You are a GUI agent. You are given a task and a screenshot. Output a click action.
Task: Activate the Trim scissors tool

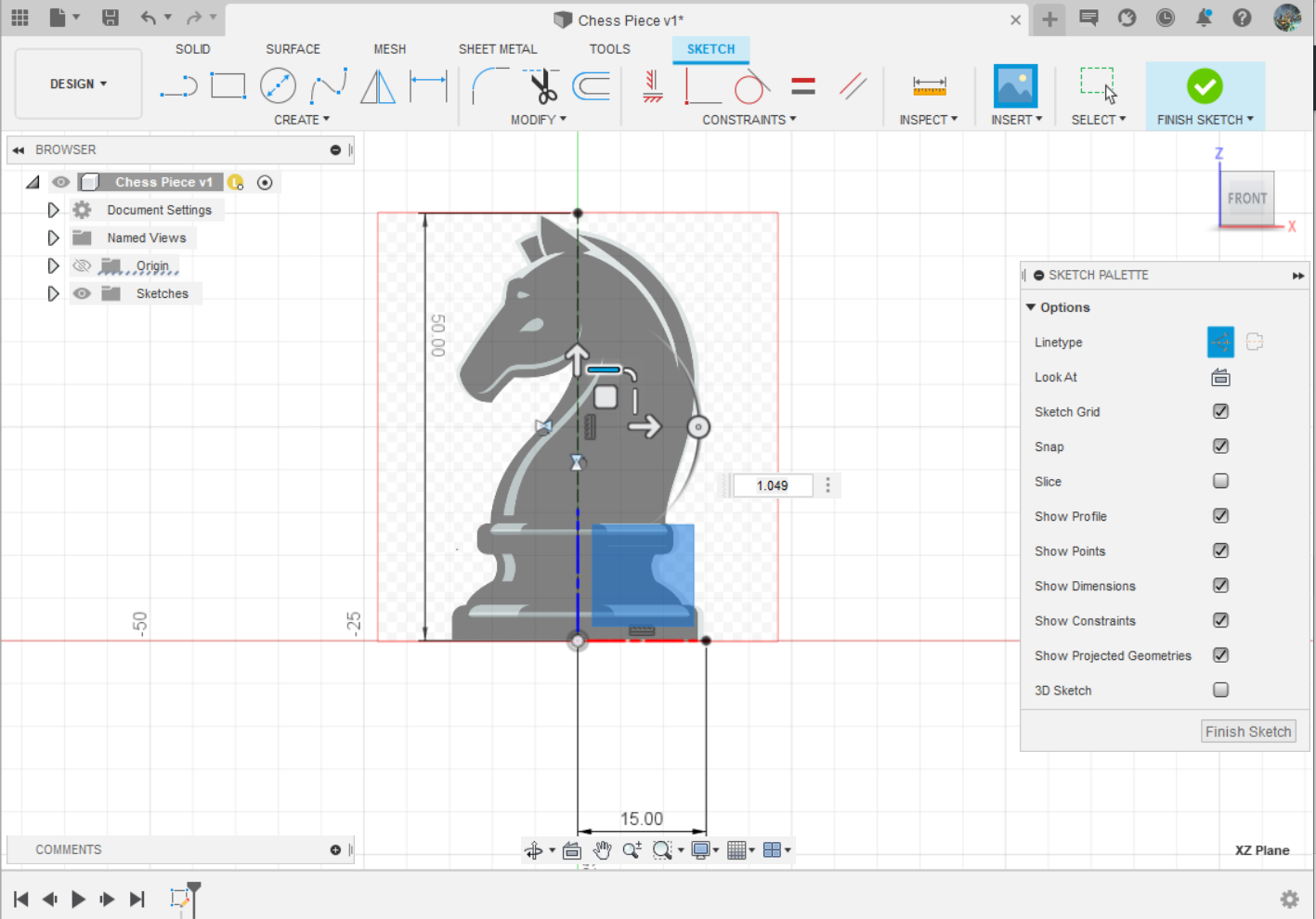[x=541, y=86]
